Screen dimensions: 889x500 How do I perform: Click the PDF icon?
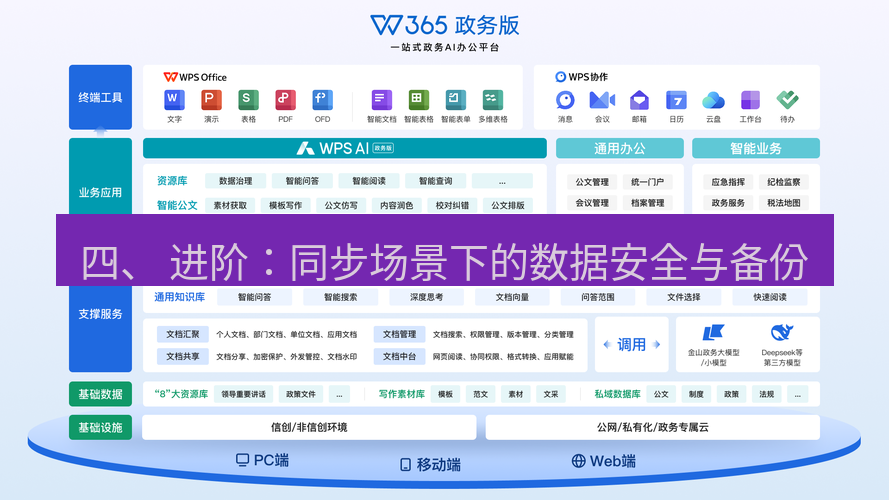point(285,100)
